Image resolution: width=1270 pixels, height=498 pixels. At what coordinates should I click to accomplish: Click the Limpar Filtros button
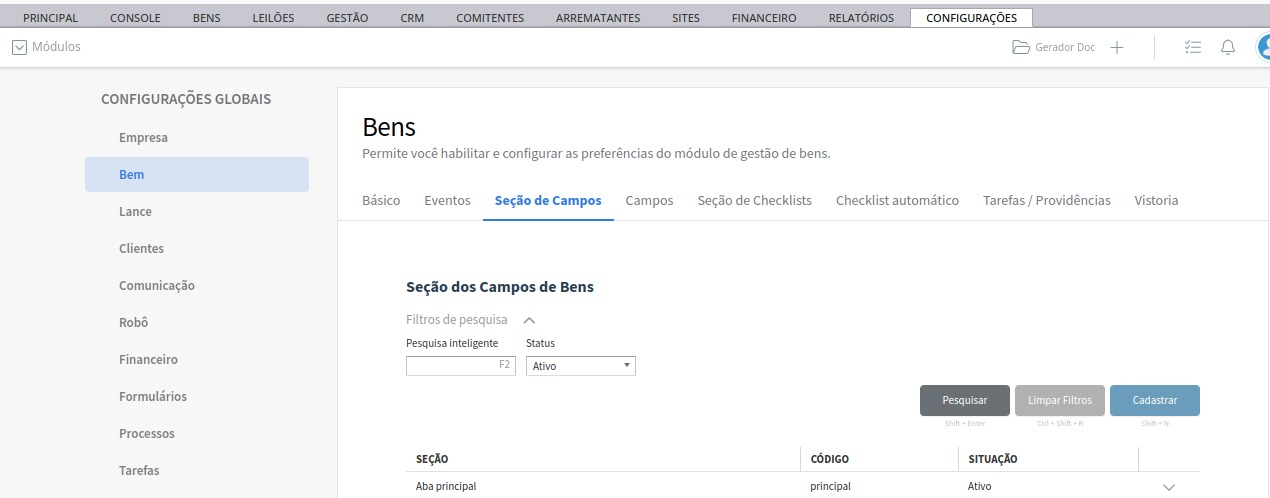tap(1060, 400)
